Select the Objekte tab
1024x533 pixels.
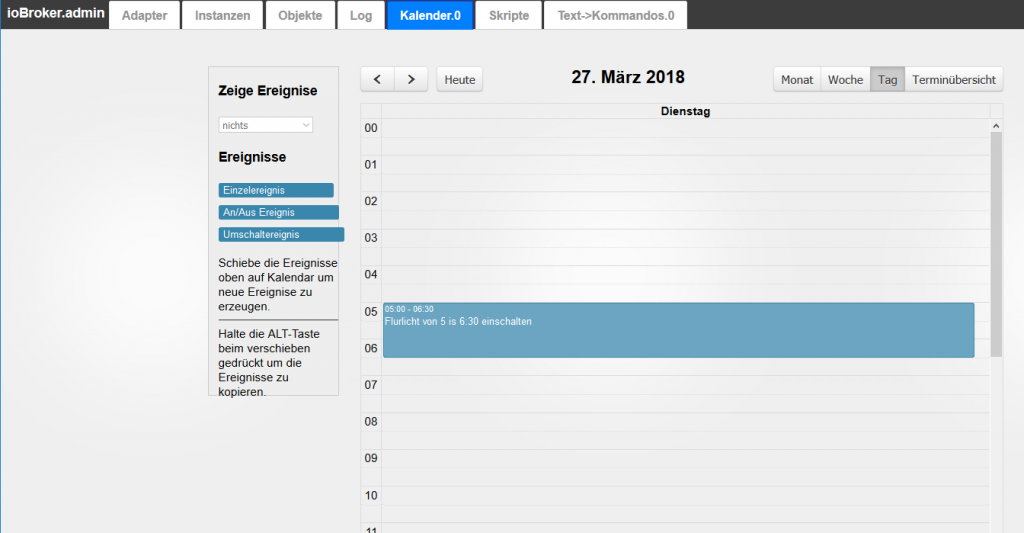(300, 16)
